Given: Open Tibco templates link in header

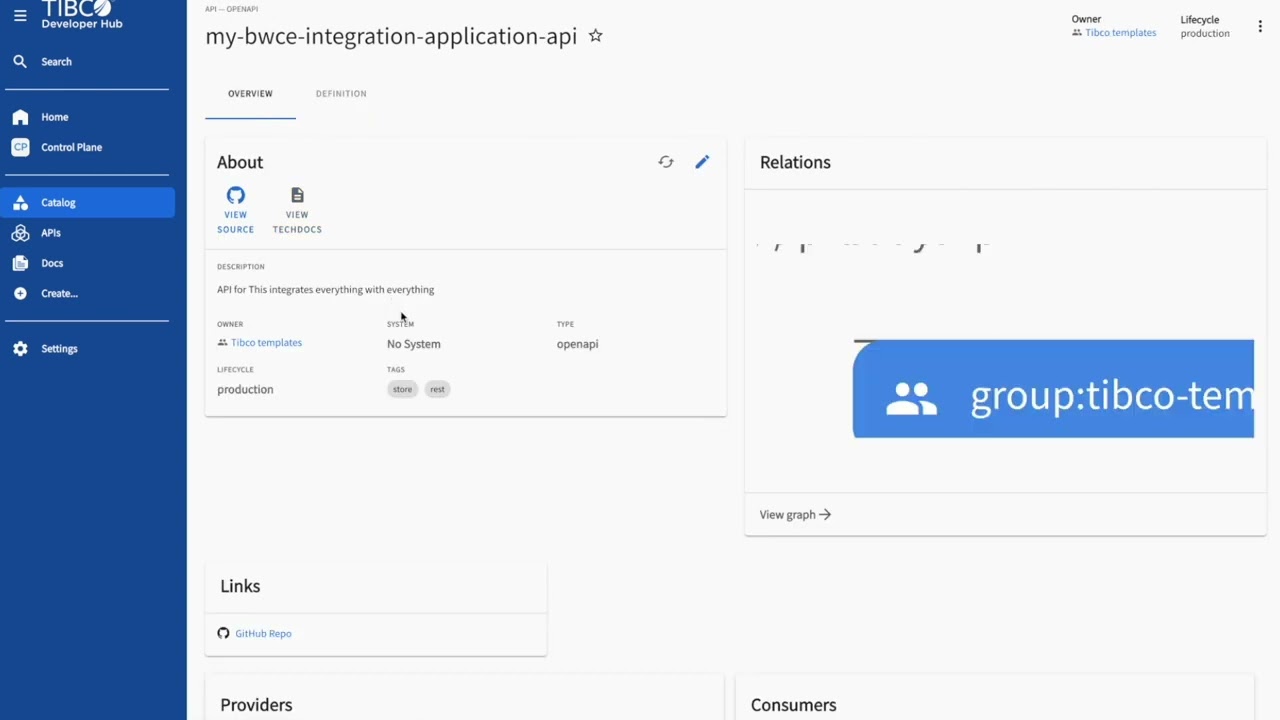Looking at the screenshot, I should [x=1120, y=33].
